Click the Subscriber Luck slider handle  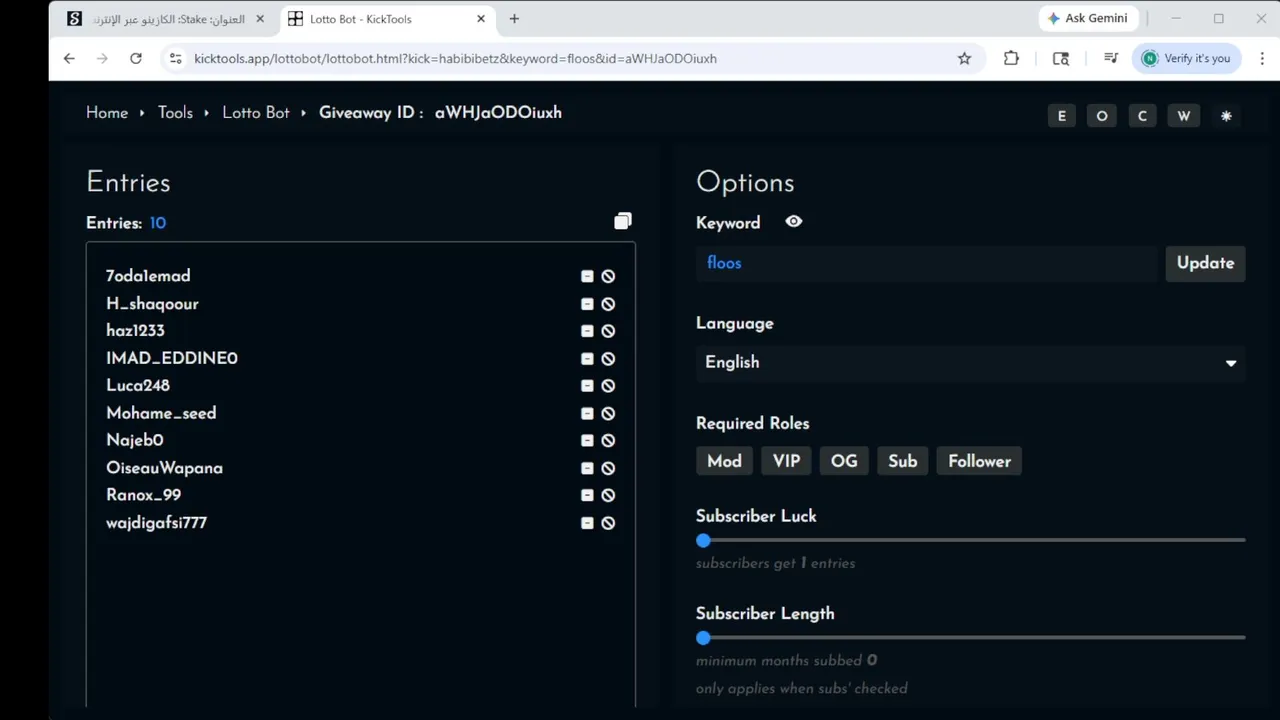click(x=704, y=540)
